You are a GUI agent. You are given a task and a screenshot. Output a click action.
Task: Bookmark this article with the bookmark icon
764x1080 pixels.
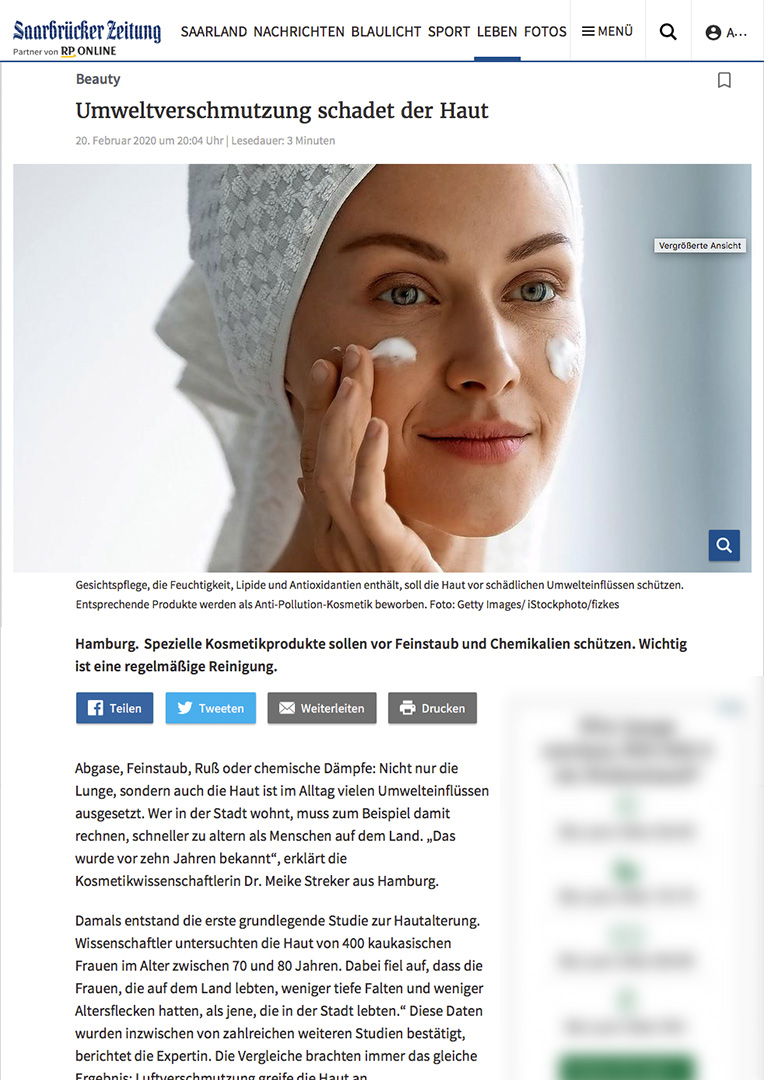pyautogui.click(x=724, y=81)
